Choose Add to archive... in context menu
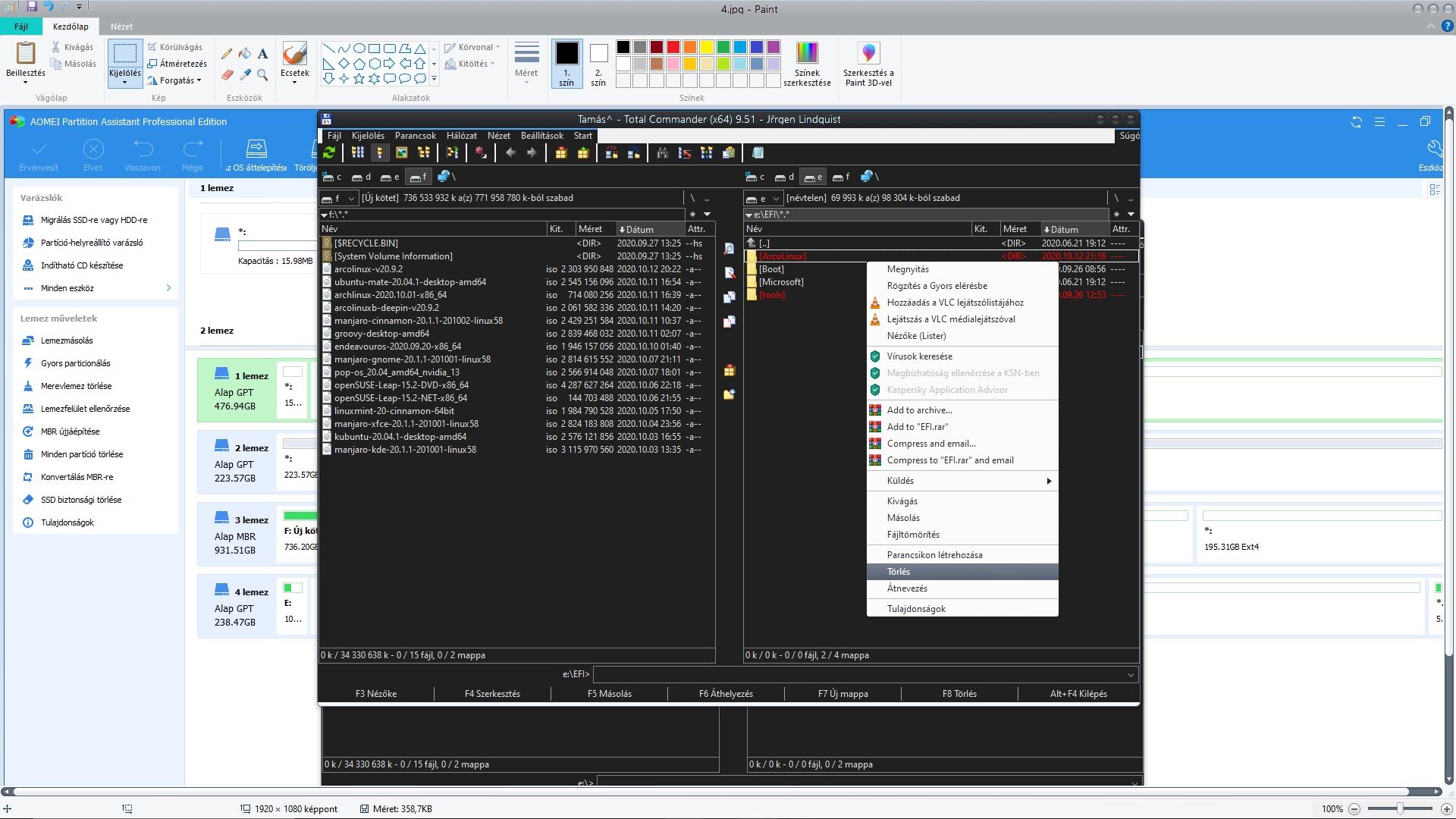The width and height of the screenshot is (1456, 819). [x=962, y=410]
